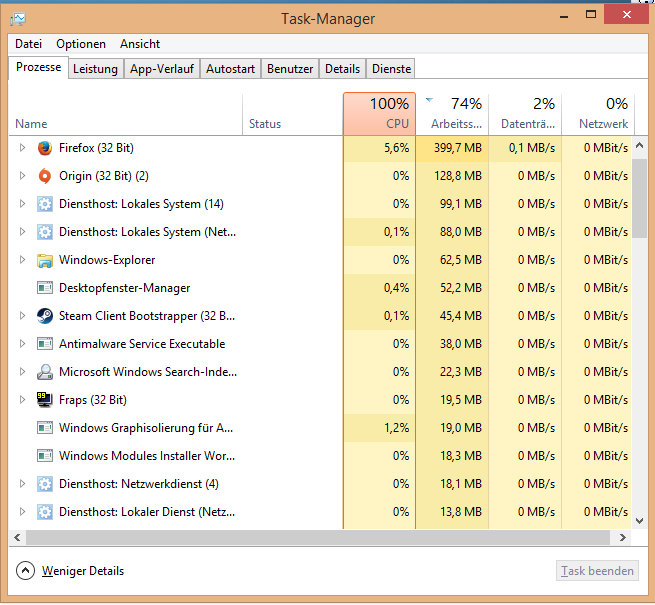The image size is (655, 605).
Task: Click the Weniger Details collapse arrow icon
Action: [x=25, y=571]
